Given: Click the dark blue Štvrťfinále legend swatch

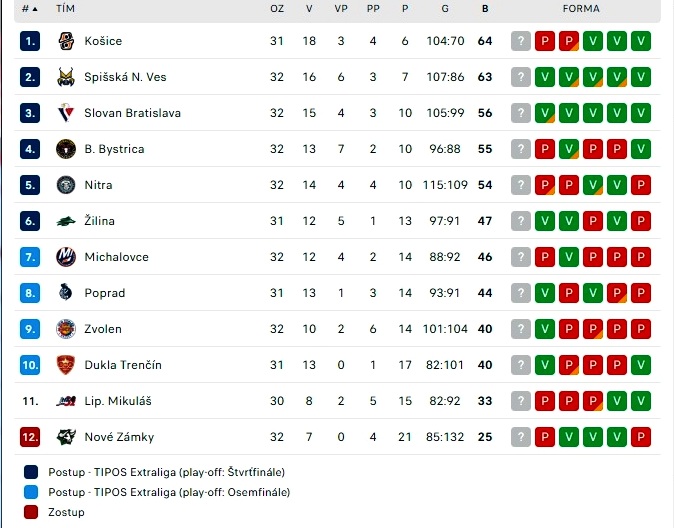Looking at the screenshot, I should click(31, 472).
